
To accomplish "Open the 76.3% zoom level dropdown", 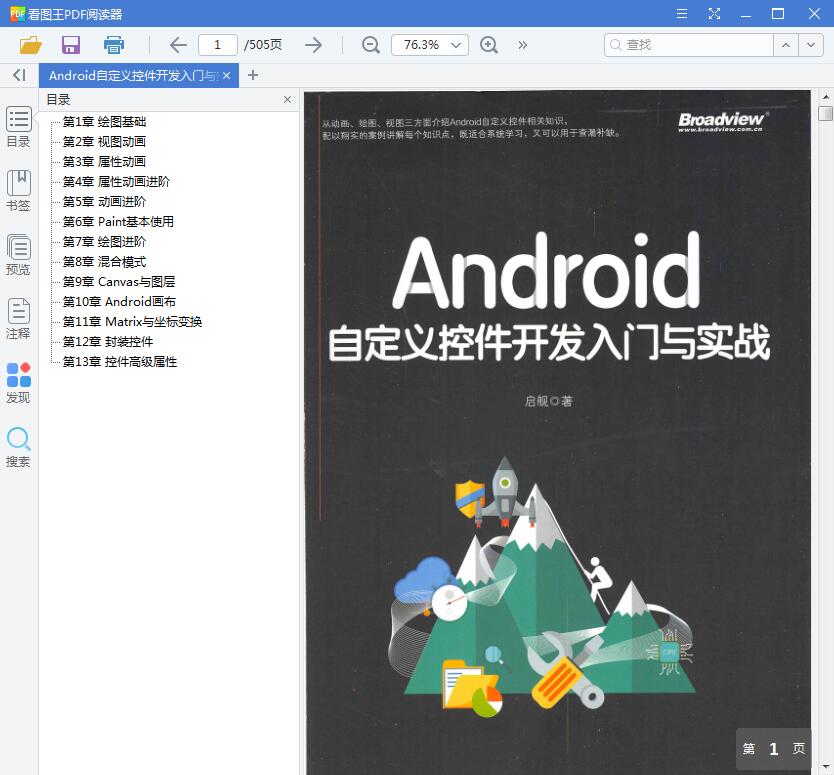I will (430, 45).
